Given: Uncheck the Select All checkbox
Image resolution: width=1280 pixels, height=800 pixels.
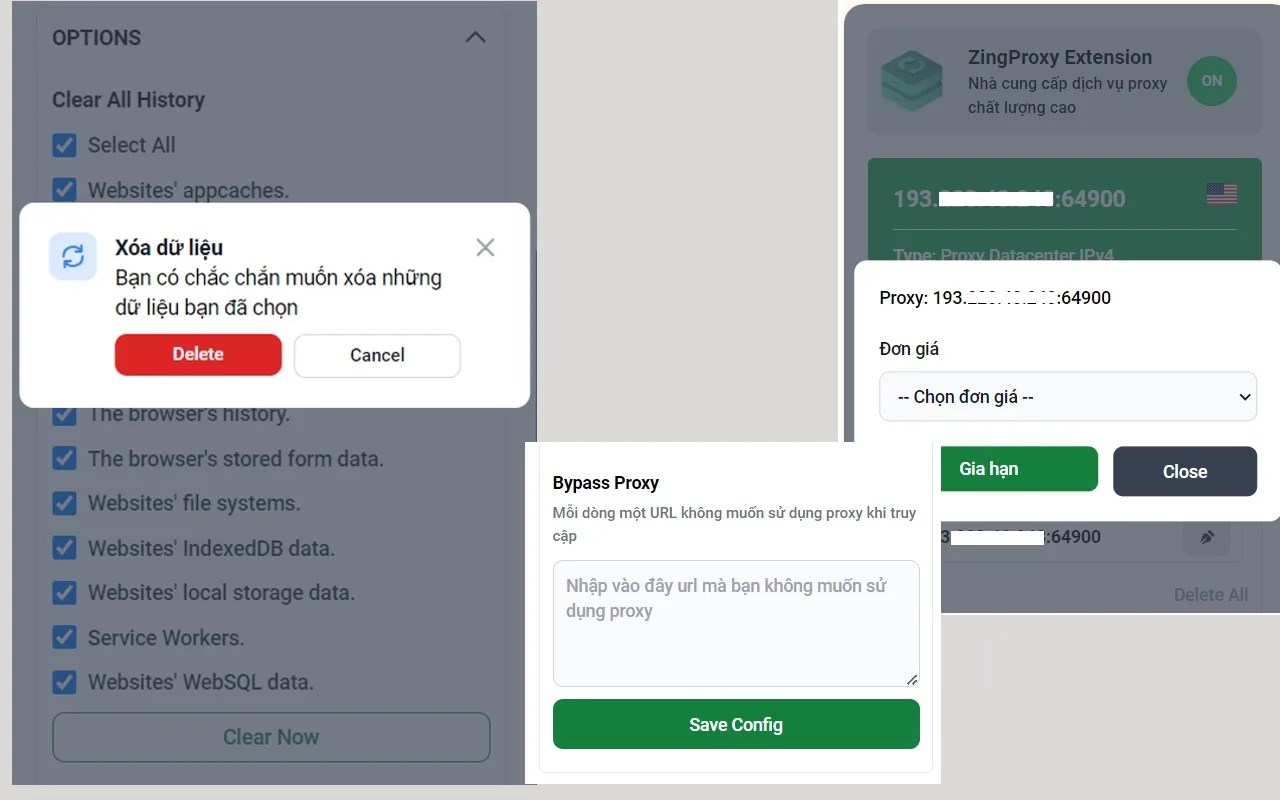Looking at the screenshot, I should (64, 145).
